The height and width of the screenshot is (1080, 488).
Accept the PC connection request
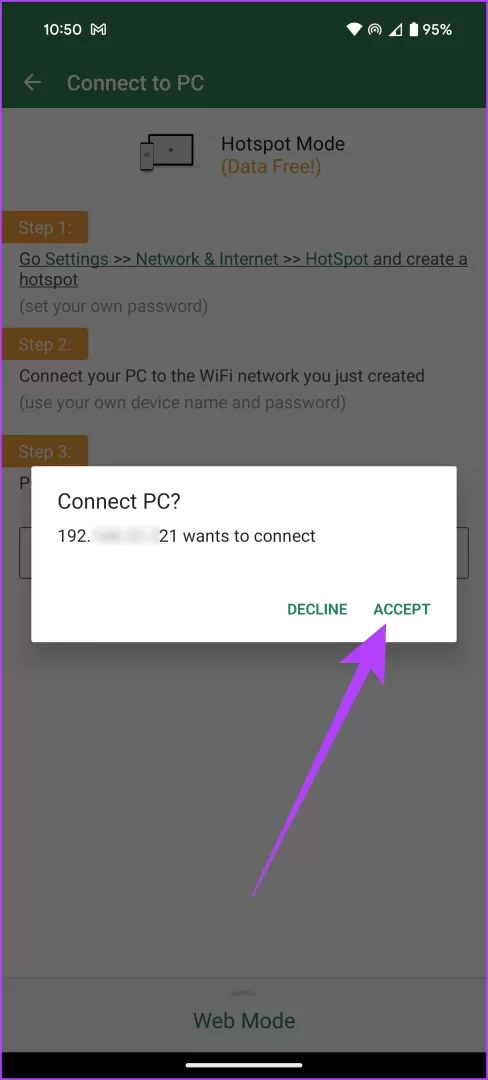[402, 610]
